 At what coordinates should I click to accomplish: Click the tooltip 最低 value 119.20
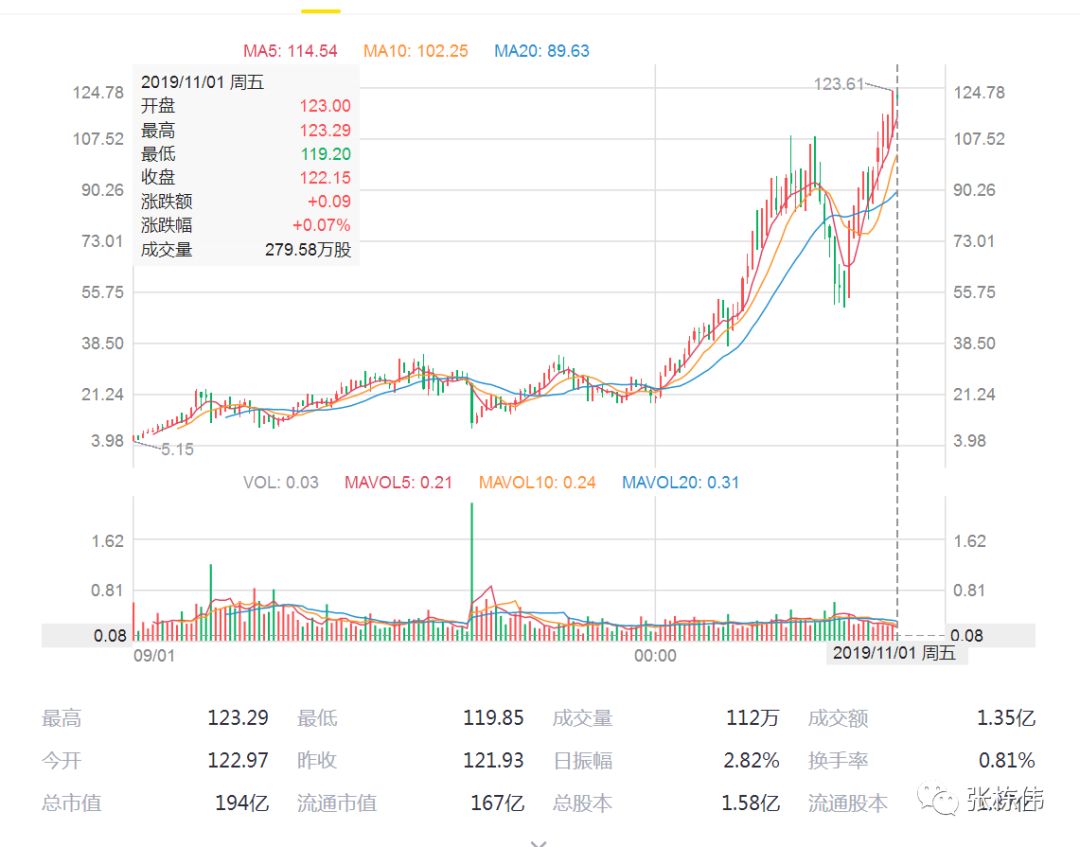click(326, 154)
